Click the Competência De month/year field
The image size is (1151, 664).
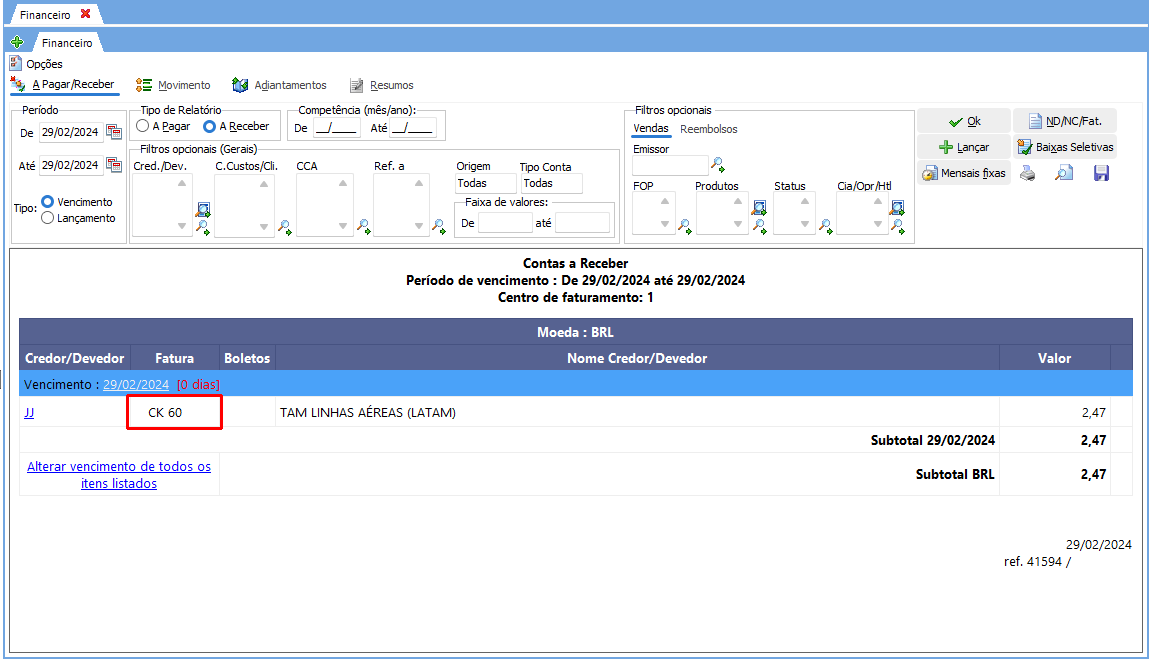pyautogui.click(x=336, y=128)
